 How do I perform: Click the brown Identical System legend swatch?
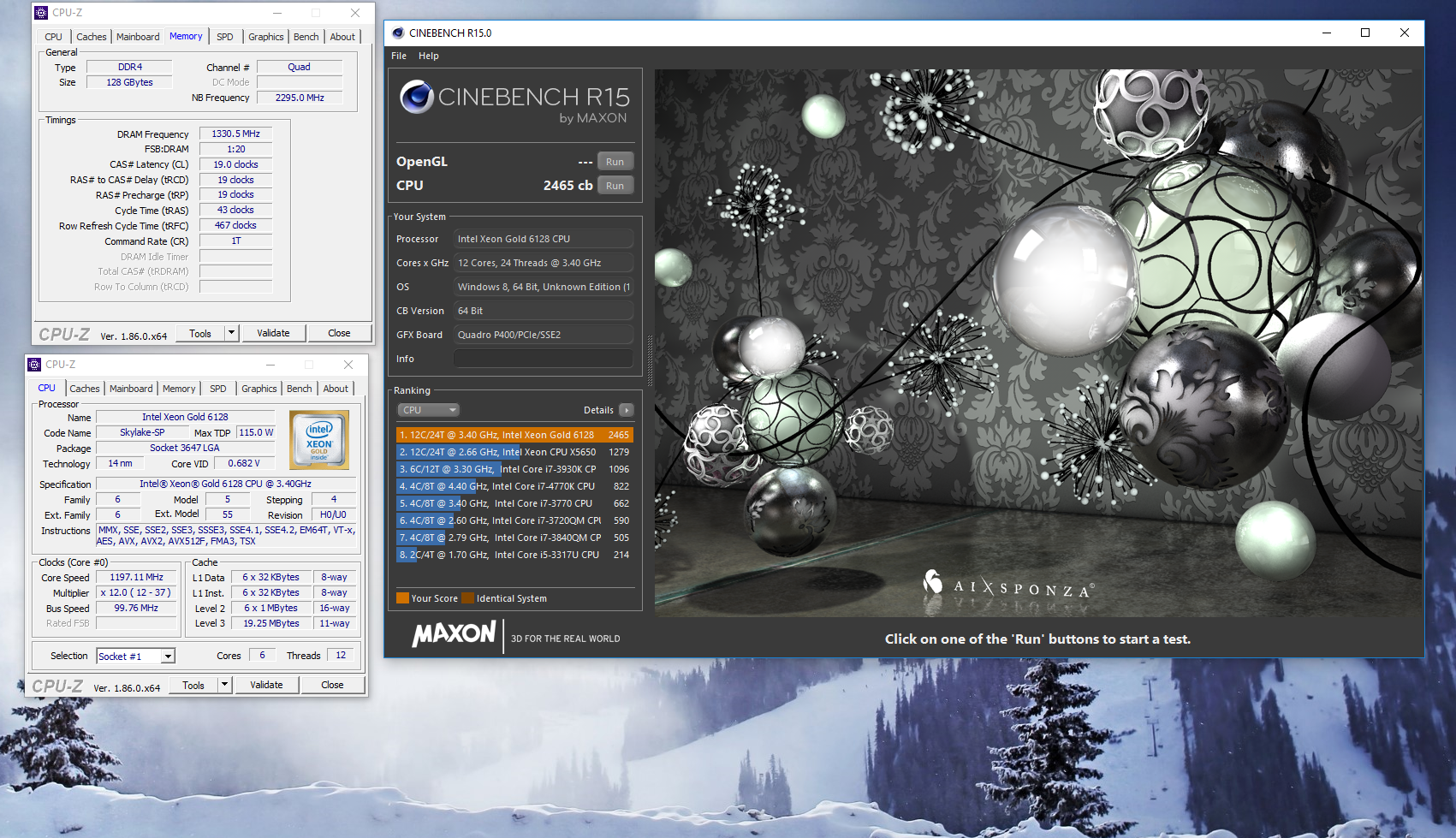pos(467,598)
